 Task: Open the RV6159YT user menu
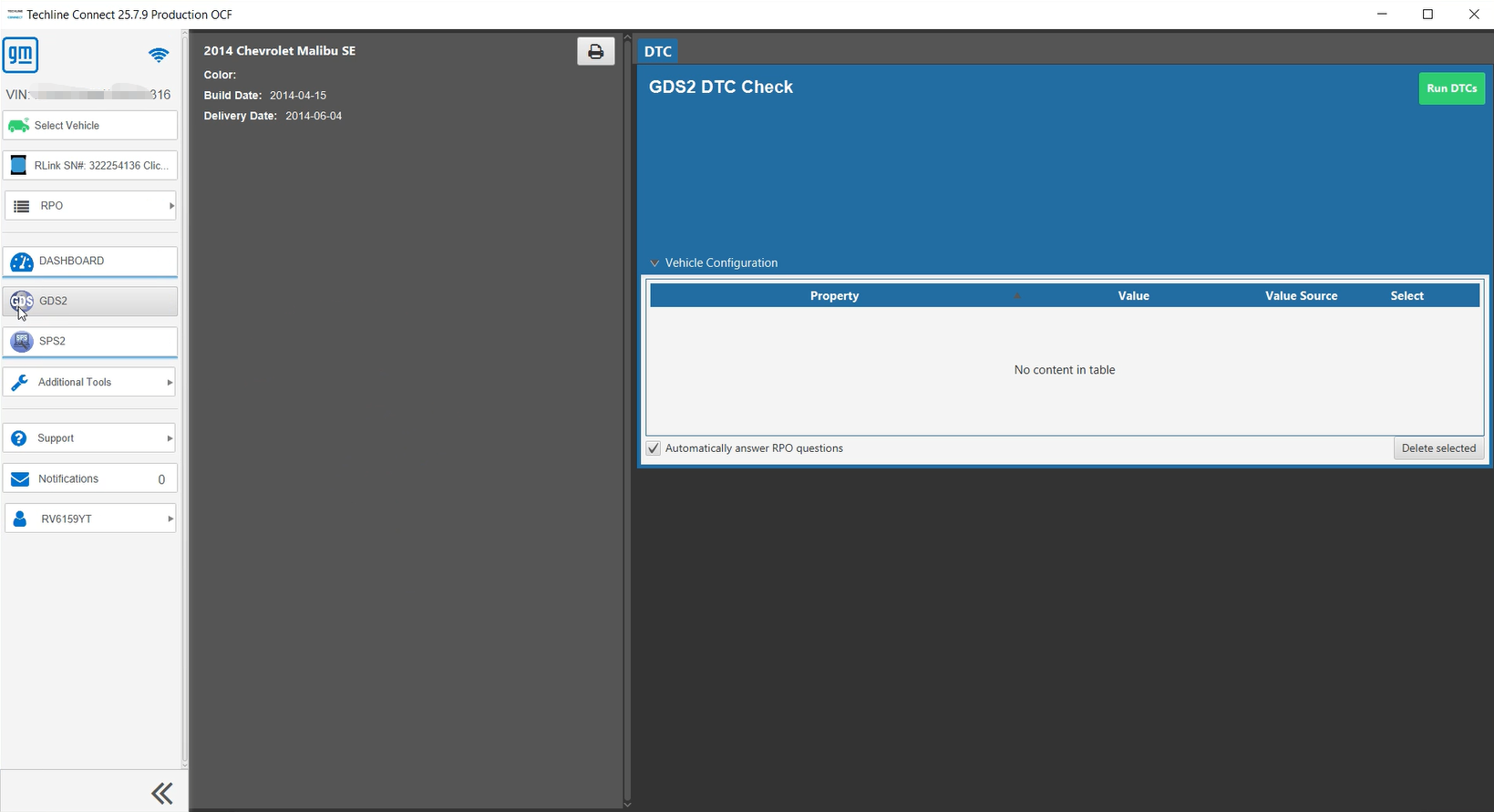pyautogui.click(x=89, y=519)
